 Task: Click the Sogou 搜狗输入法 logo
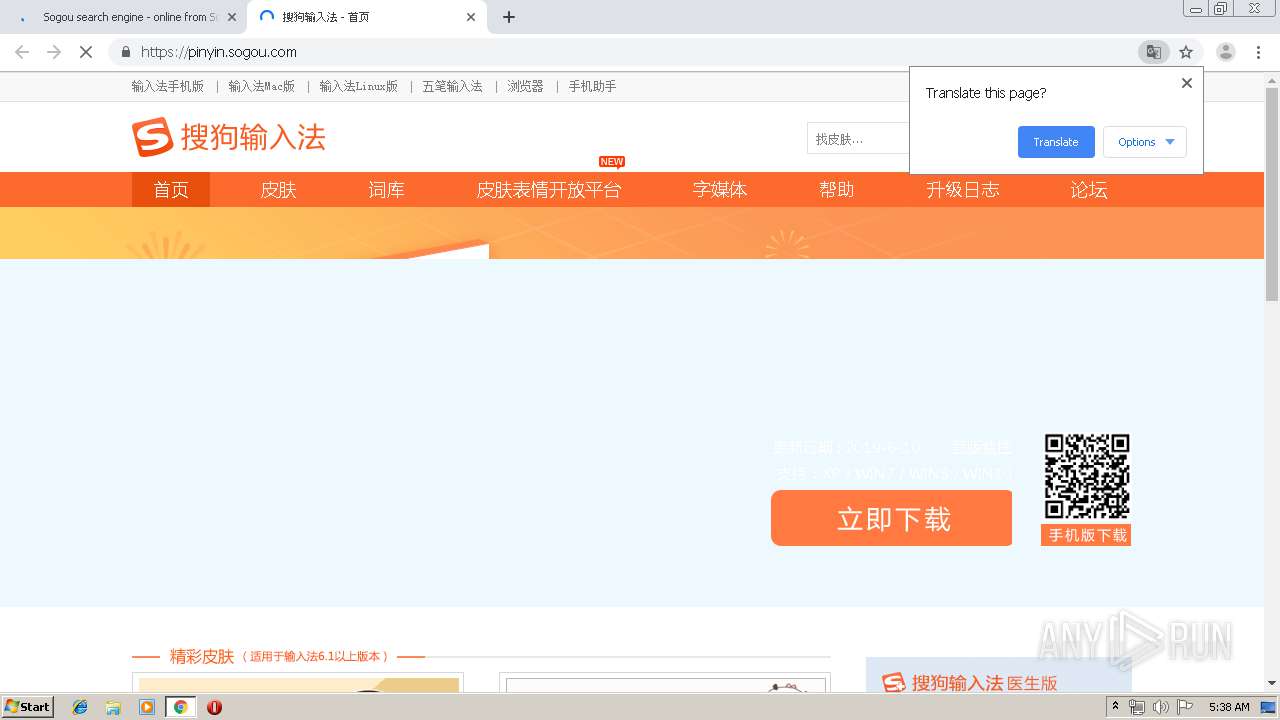coord(229,137)
